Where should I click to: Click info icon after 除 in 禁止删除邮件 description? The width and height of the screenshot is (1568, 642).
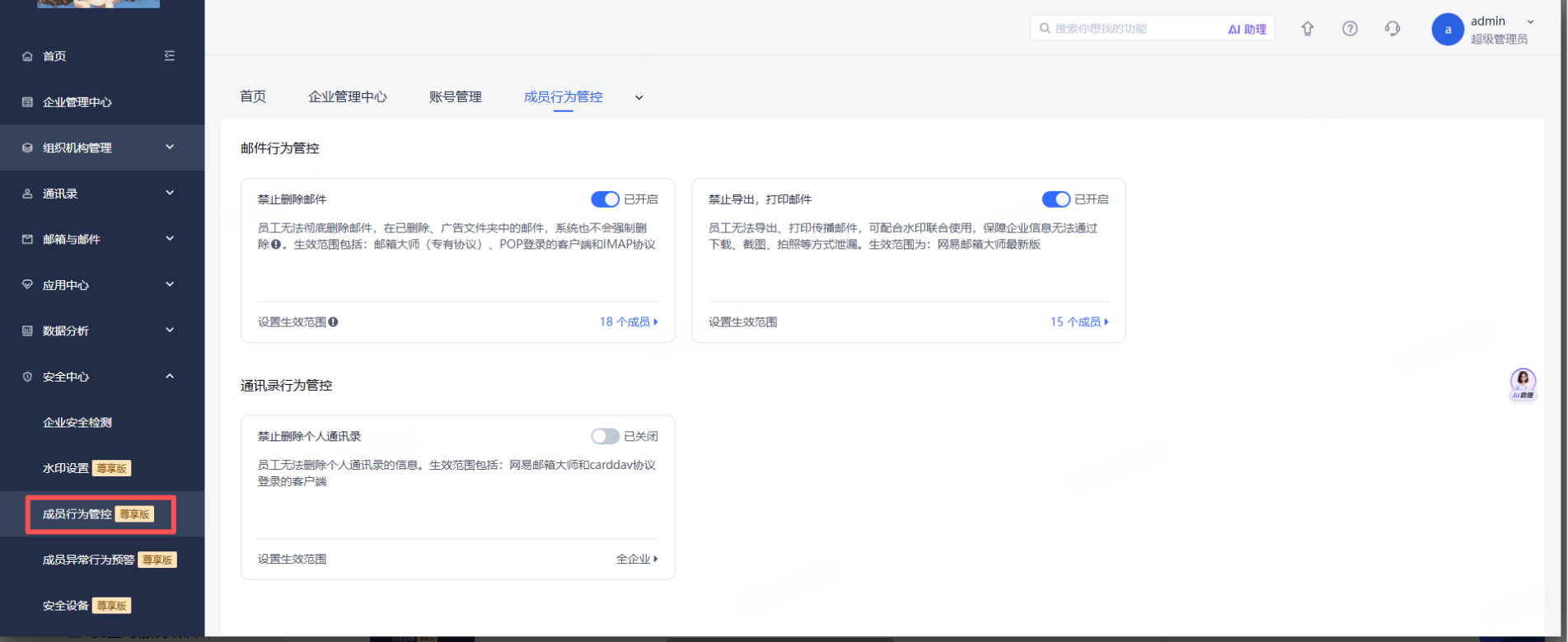276,245
